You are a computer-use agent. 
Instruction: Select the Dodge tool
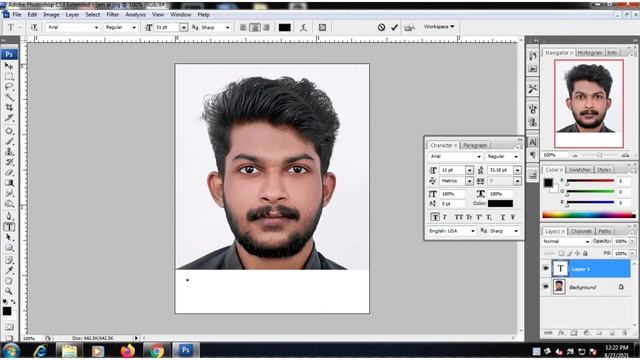click(9, 204)
